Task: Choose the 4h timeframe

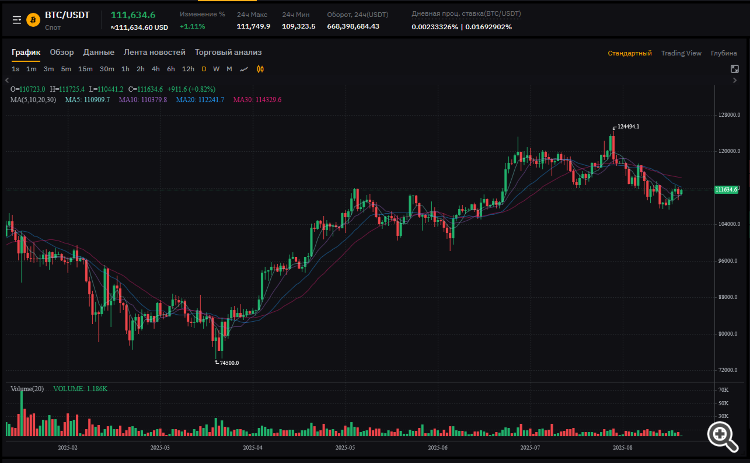Action: pos(156,69)
